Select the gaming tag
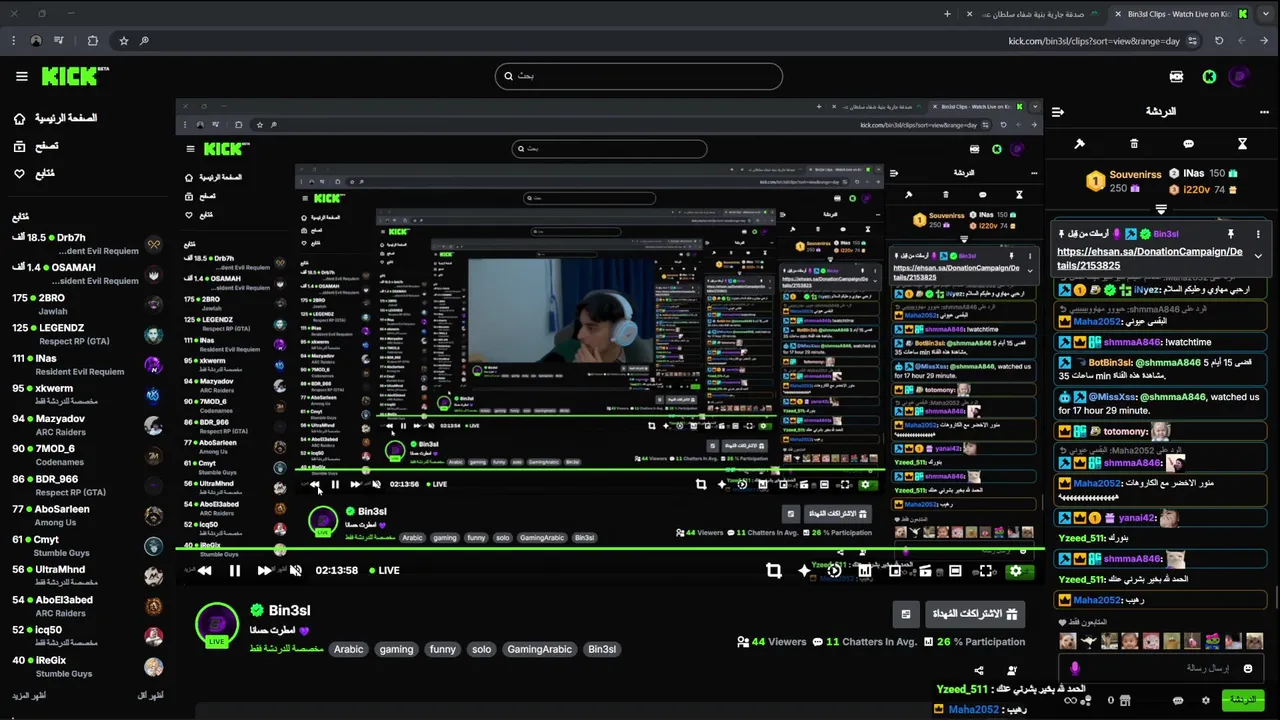Screen dimensions: 1280x720 click(396, 649)
